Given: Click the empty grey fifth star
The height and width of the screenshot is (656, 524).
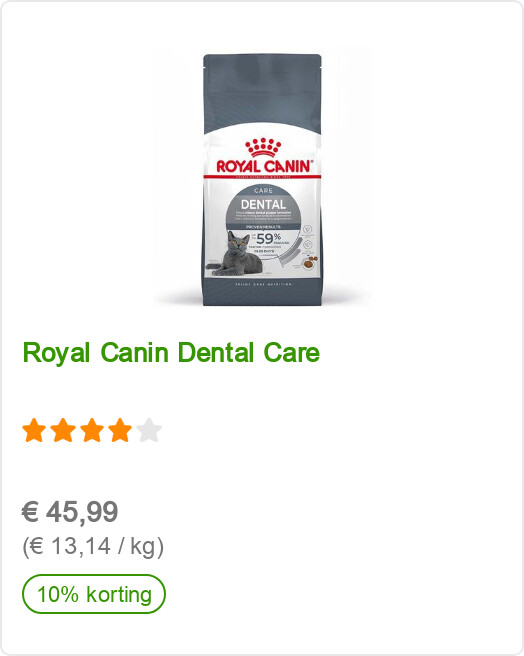Looking at the screenshot, I should click(x=149, y=430).
